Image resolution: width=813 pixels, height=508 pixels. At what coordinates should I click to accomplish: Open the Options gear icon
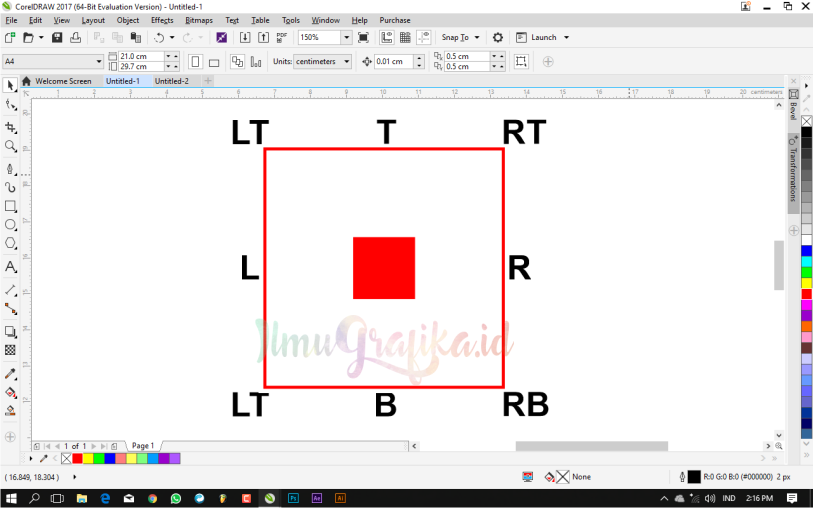click(498, 37)
